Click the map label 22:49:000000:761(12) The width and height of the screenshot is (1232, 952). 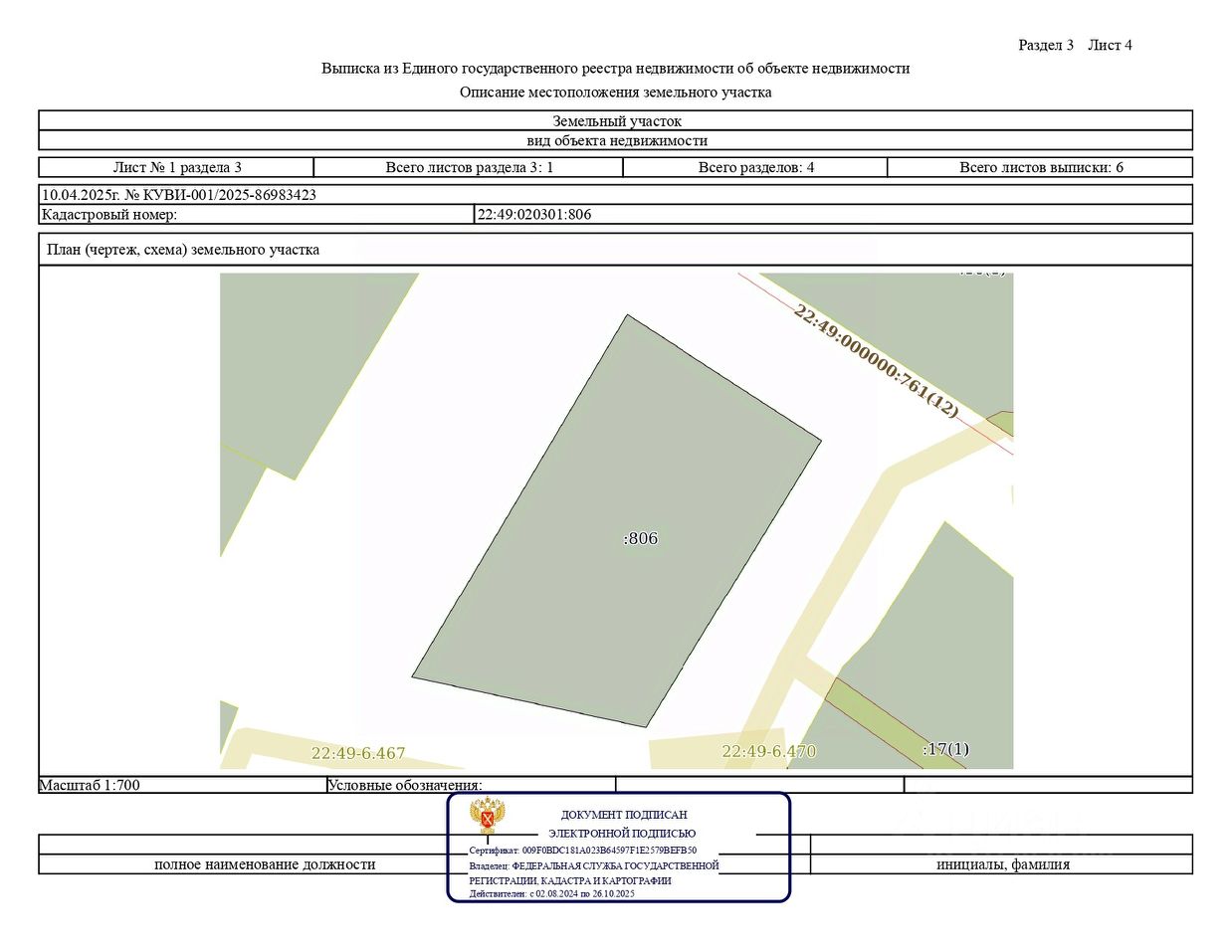(x=876, y=361)
